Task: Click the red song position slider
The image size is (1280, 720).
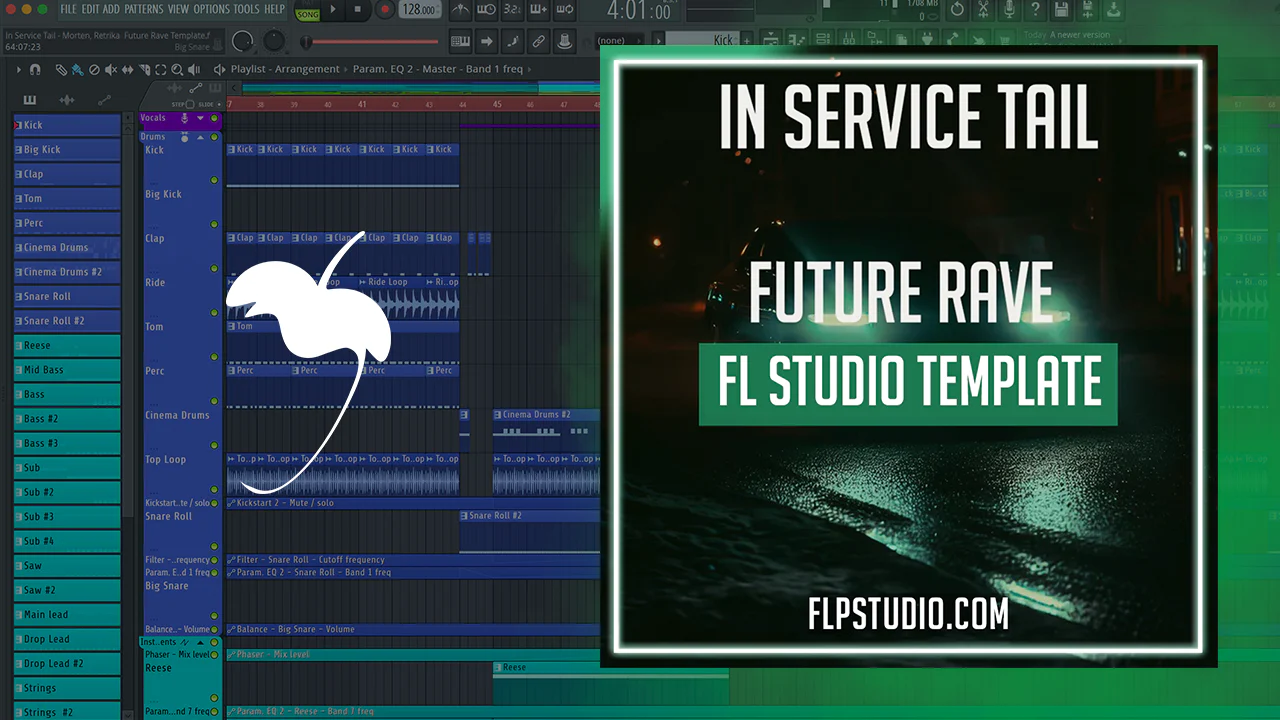Action: point(370,42)
